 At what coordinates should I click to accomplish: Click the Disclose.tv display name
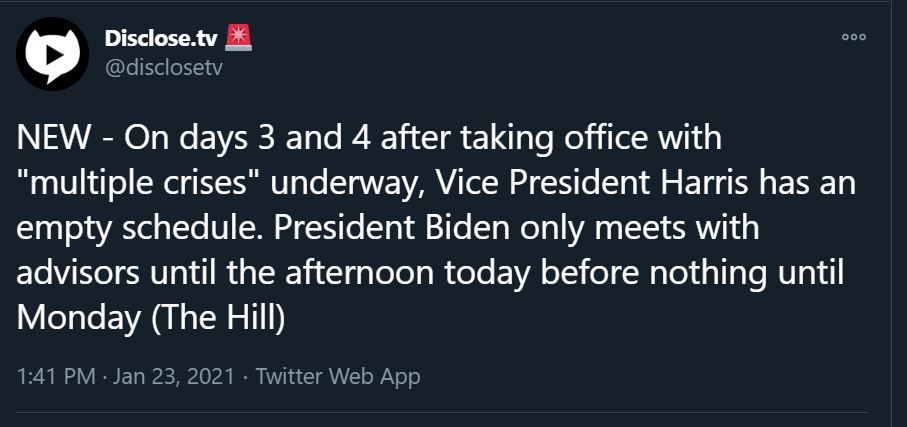coord(161,39)
